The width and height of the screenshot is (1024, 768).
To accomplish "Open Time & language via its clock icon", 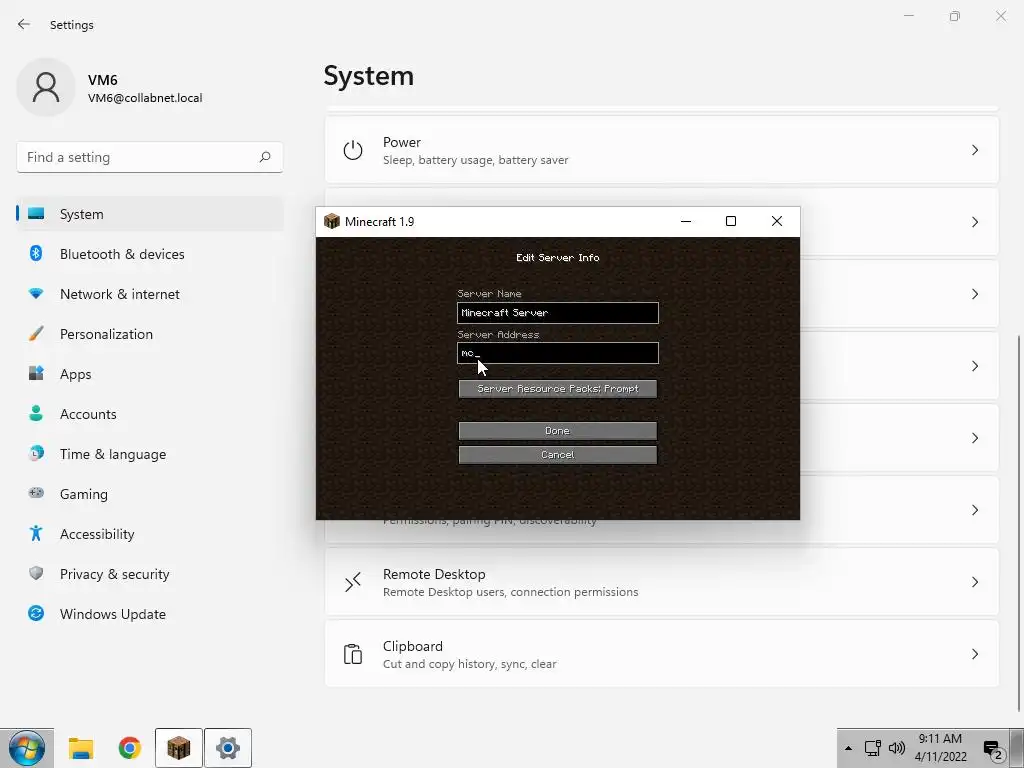I will 36,453.
